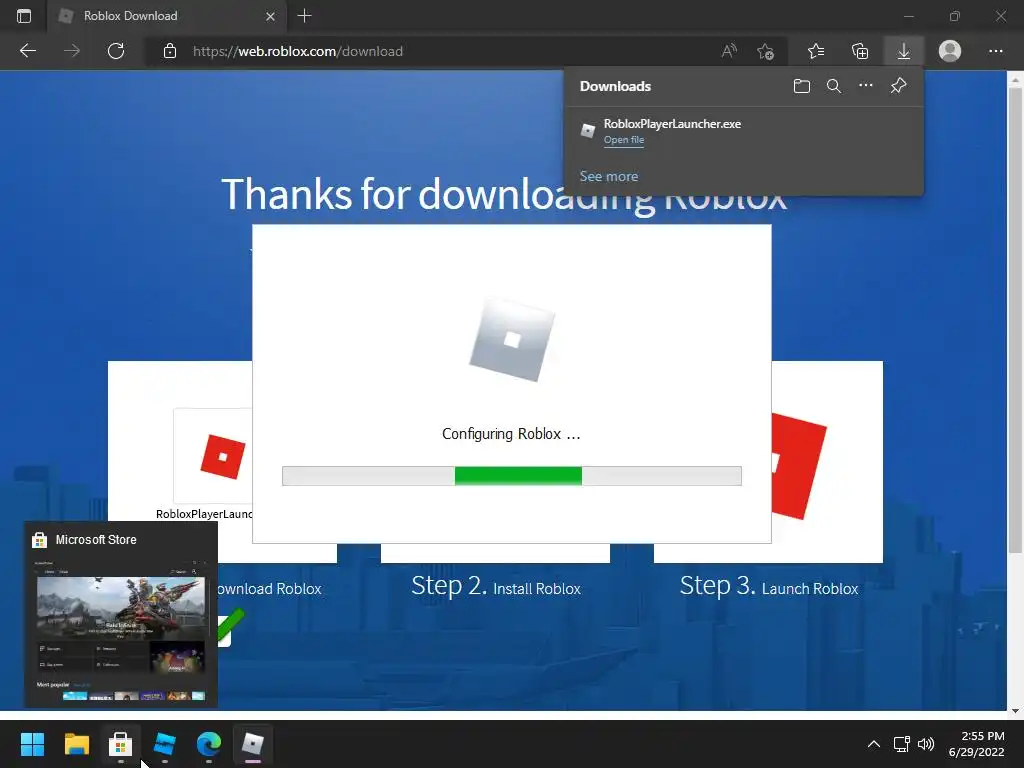
Task: Open the clock and date panel
Action: [x=977, y=744]
